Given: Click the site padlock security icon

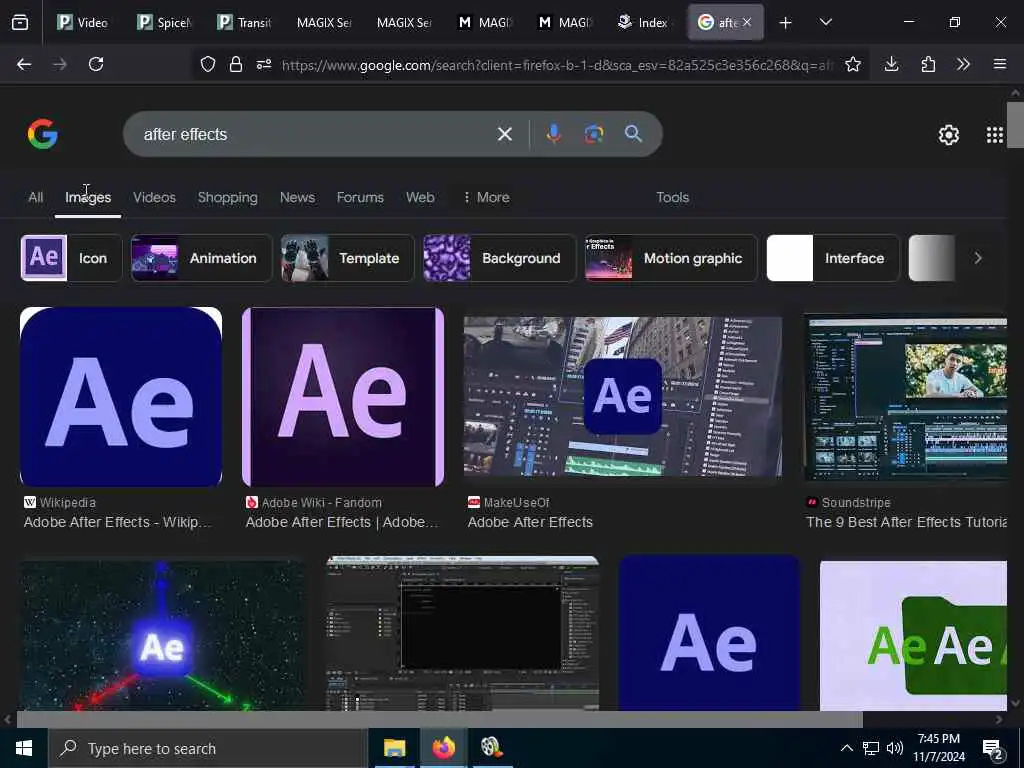Looking at the screenshot, I should (236, 64).
